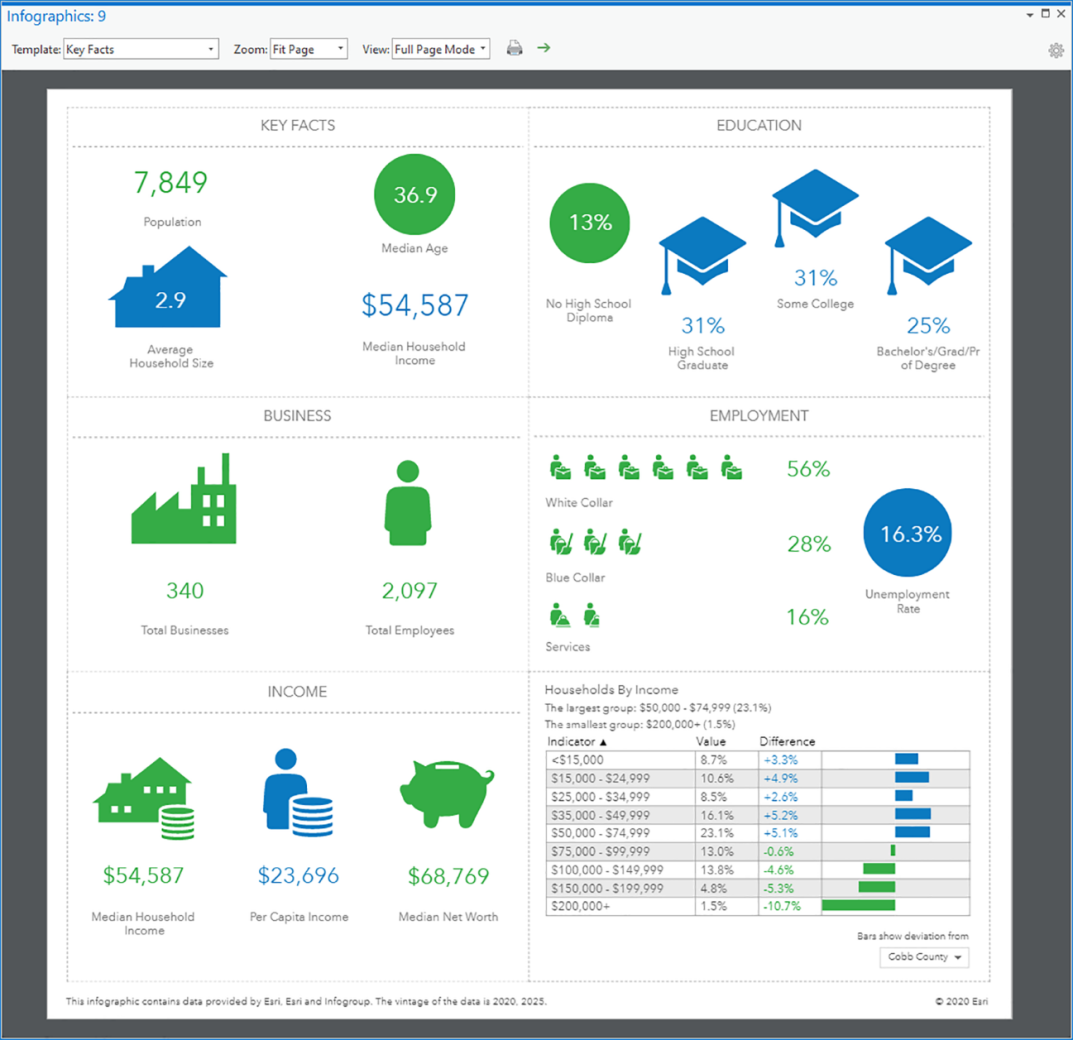The height and width of the screenshot is (1040, 1073).
Task: Click the green bar for the $200,000+ row
Action: point(858,906)
